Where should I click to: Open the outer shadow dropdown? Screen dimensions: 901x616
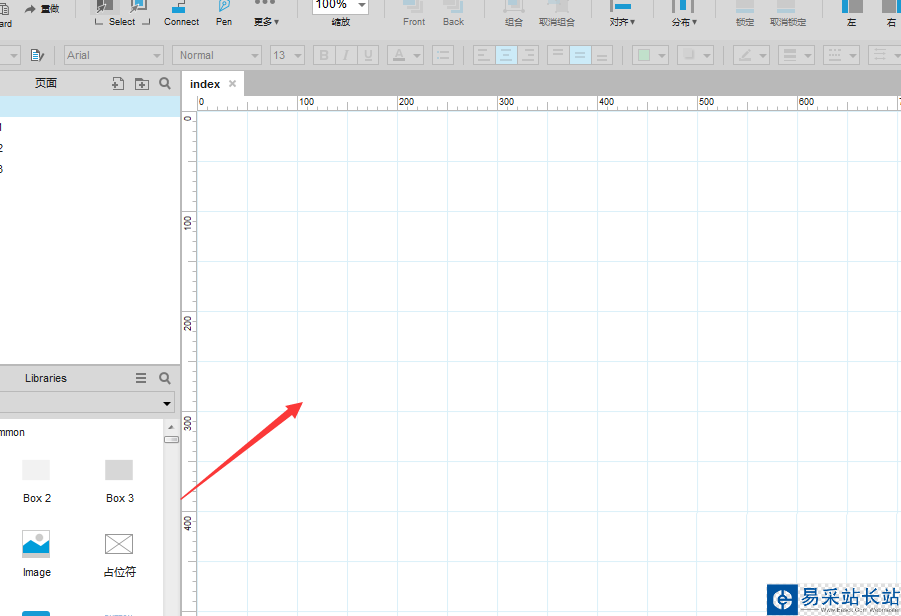pyautogui.click(x=695, y=55)
